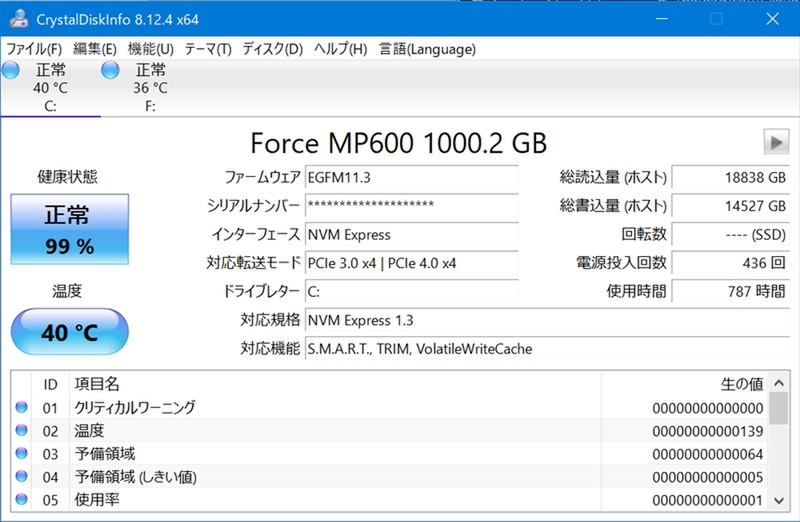This screenshot has width=800, height=522.
Task: Open the ディスク(D) menu
Action: click(272, 49)
